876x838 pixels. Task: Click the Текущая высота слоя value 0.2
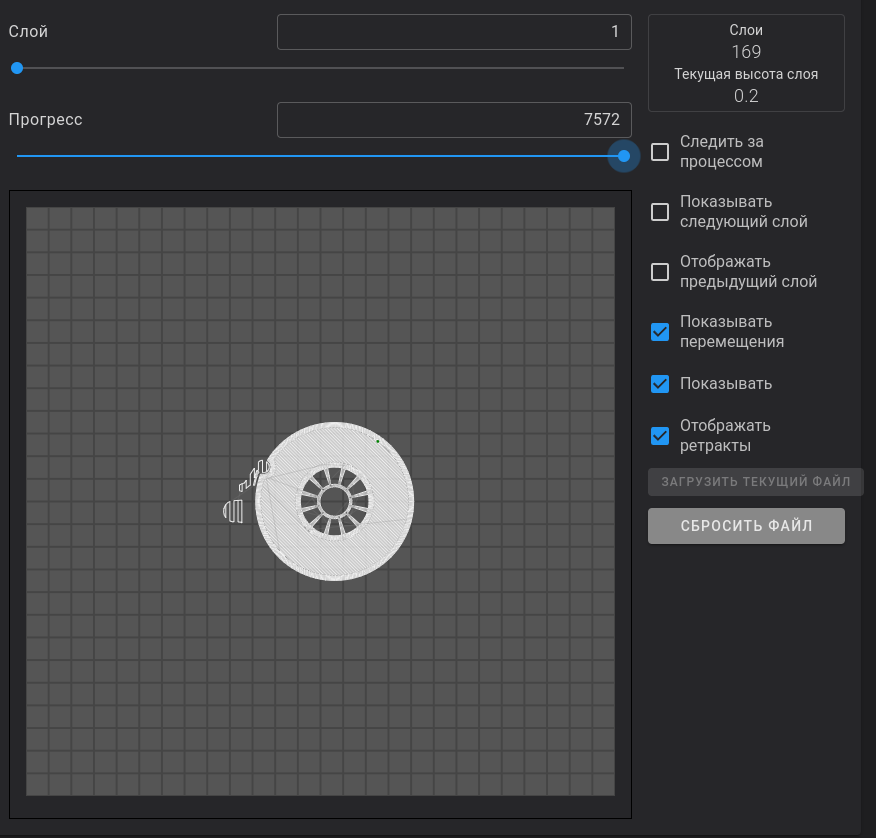click(746, 96)
